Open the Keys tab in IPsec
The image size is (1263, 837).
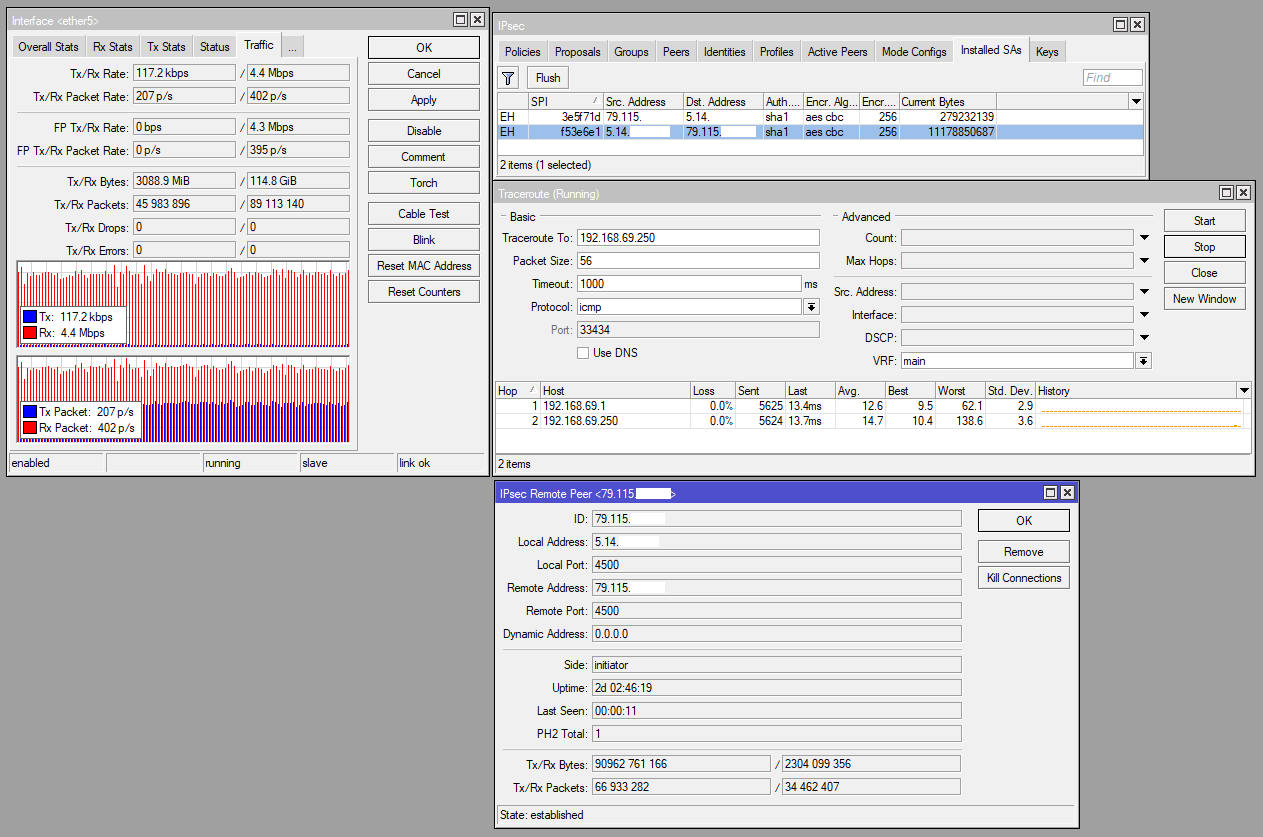click(x=1047, y=52)
